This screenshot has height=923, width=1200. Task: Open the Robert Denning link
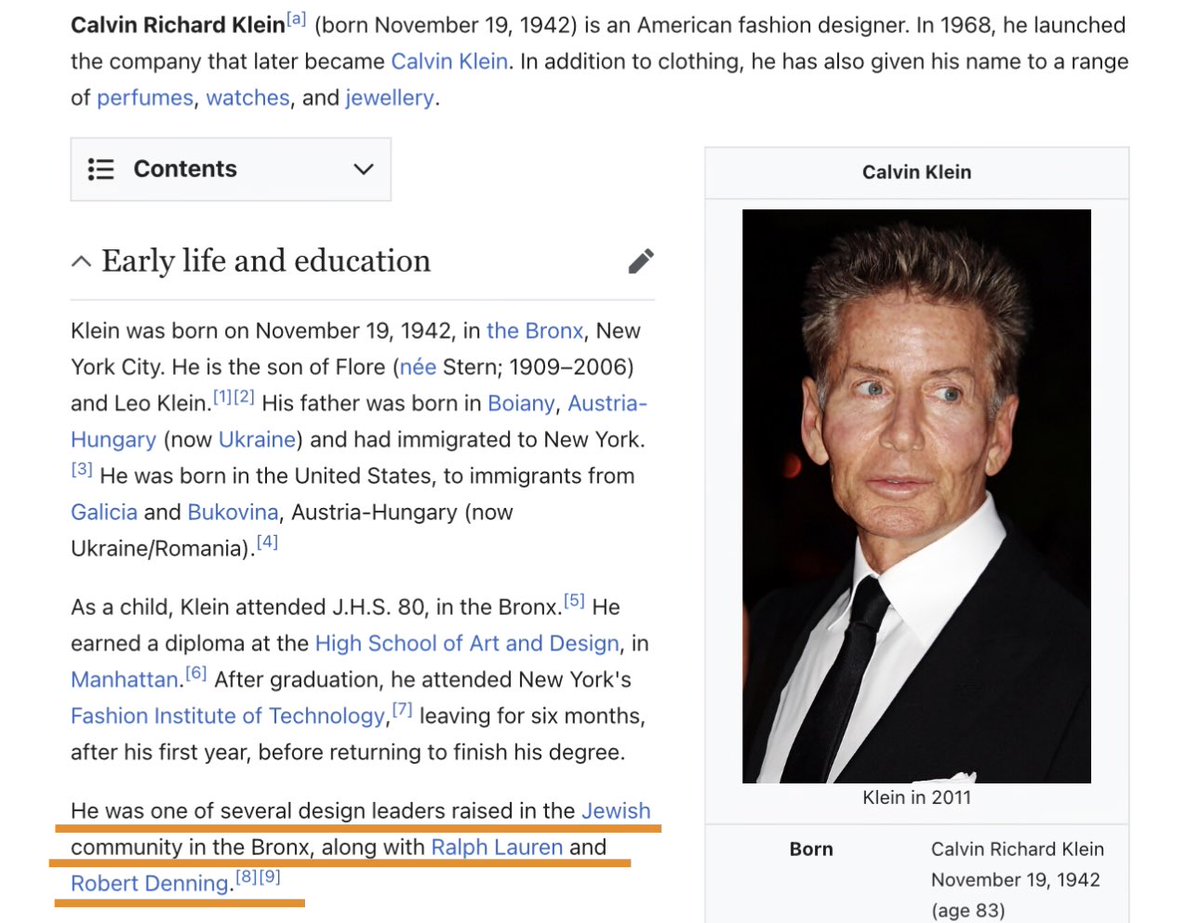[150, 884]
